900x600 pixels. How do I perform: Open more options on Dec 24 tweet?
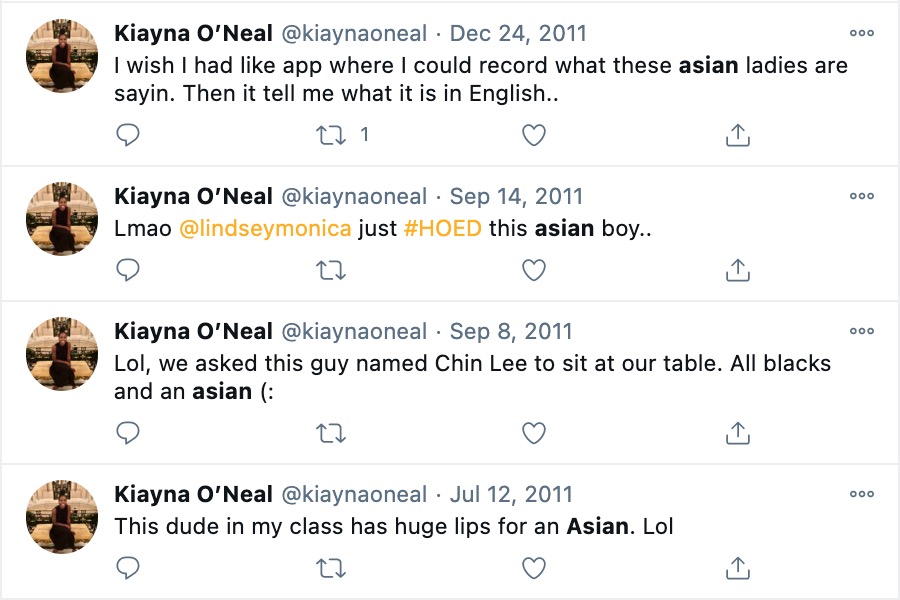861,33
